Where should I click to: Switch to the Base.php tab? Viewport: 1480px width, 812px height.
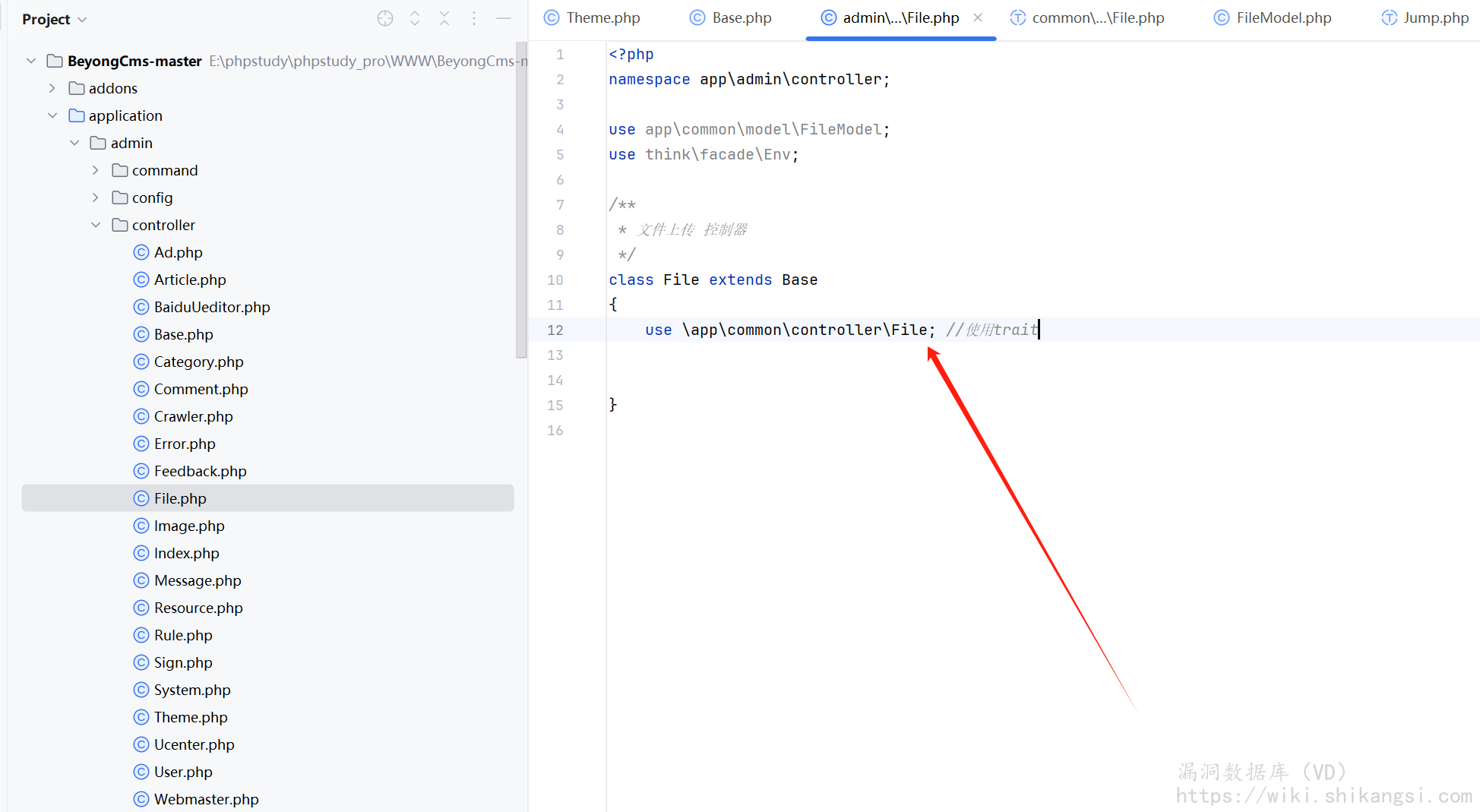tap(731, 18)
